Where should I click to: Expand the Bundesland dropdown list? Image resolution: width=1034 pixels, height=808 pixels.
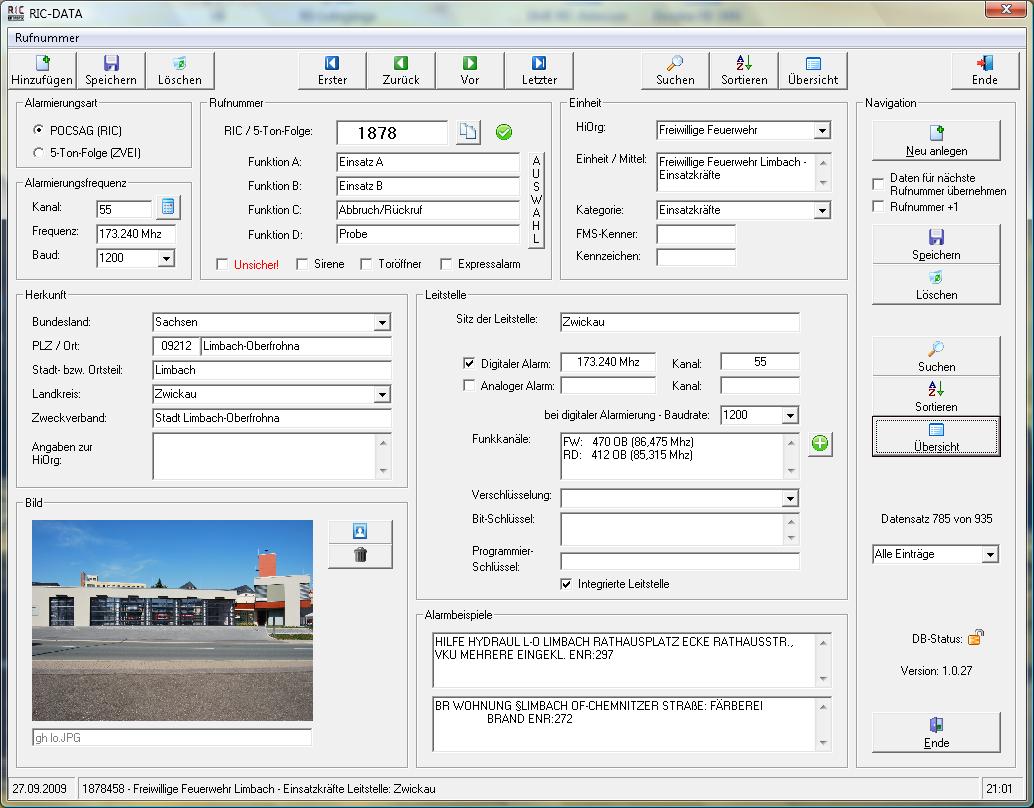point(382,322)
